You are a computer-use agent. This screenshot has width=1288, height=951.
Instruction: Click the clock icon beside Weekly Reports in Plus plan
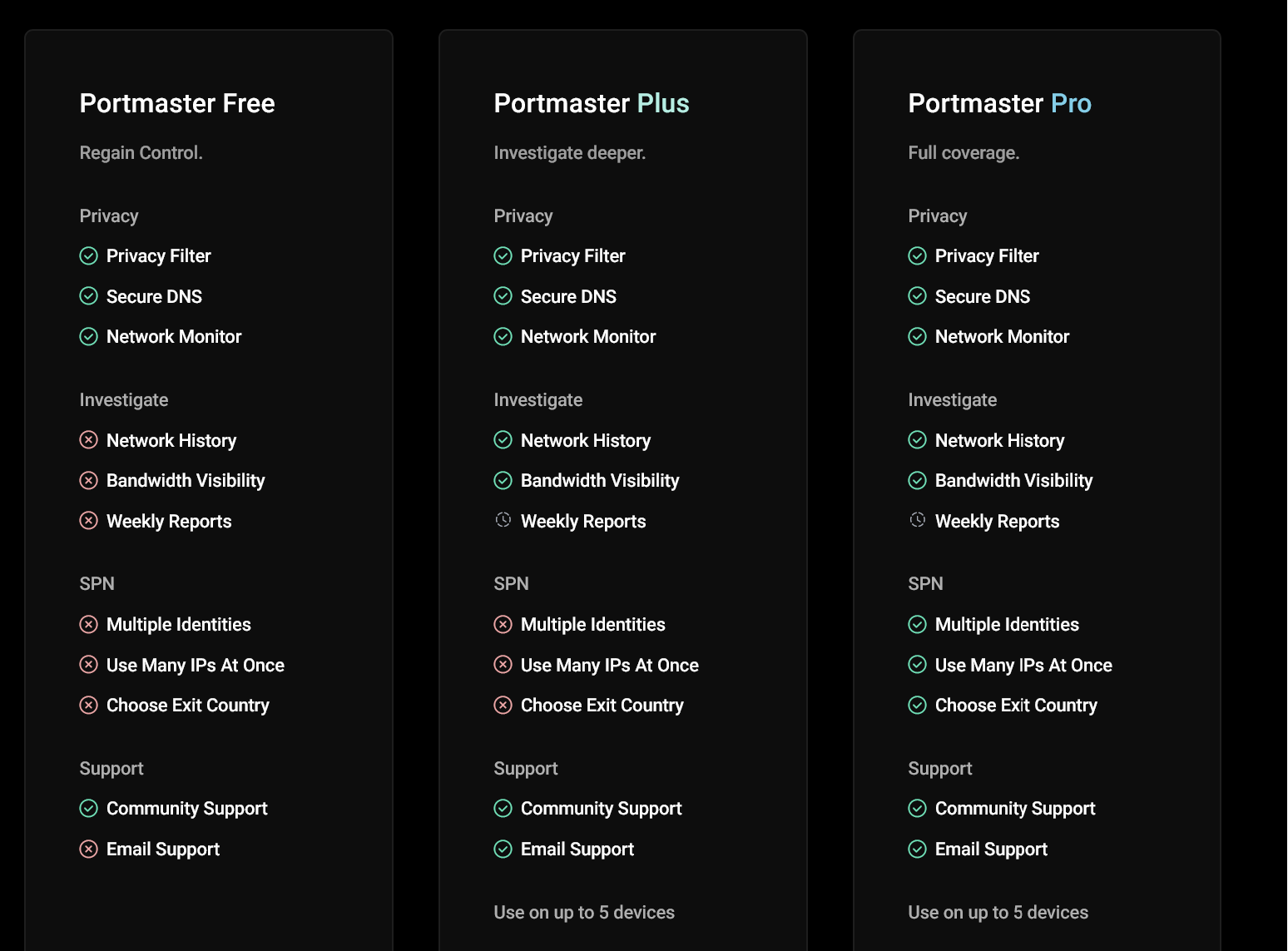pos(503,520)
